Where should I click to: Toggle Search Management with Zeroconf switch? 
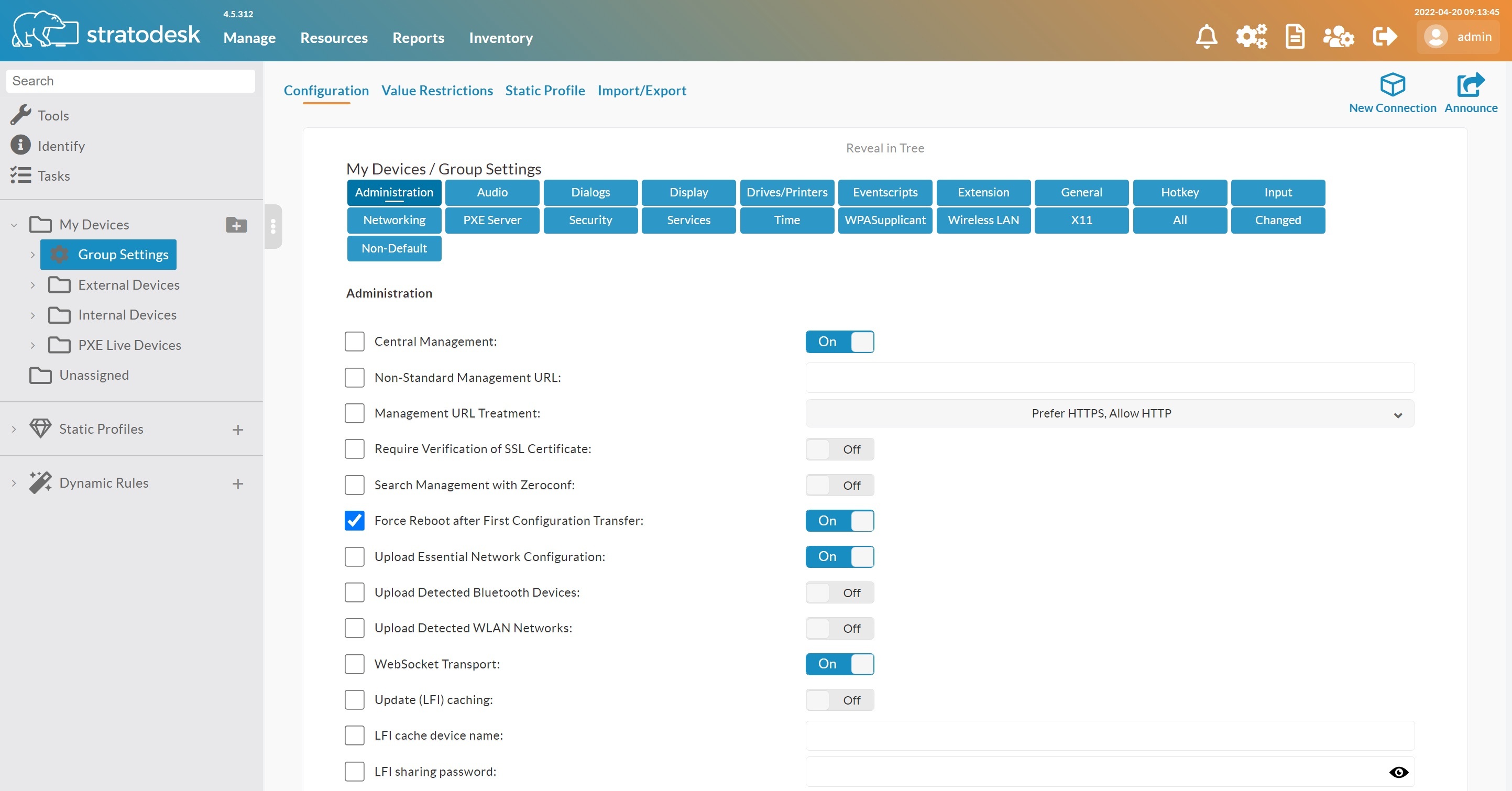[x=839, y=485]
